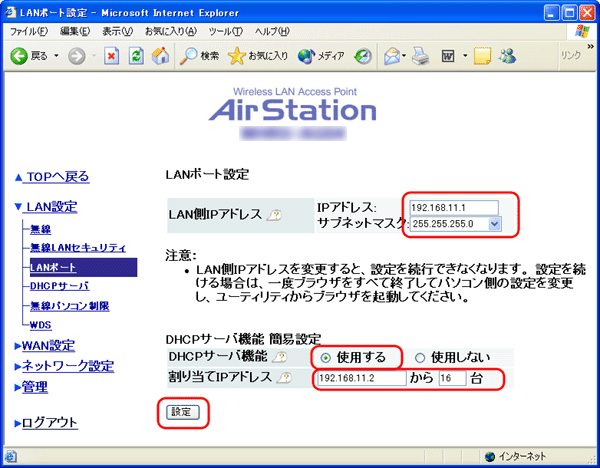
Task: Click the Home icon in toolbar
Action: (x=159, y=56)
